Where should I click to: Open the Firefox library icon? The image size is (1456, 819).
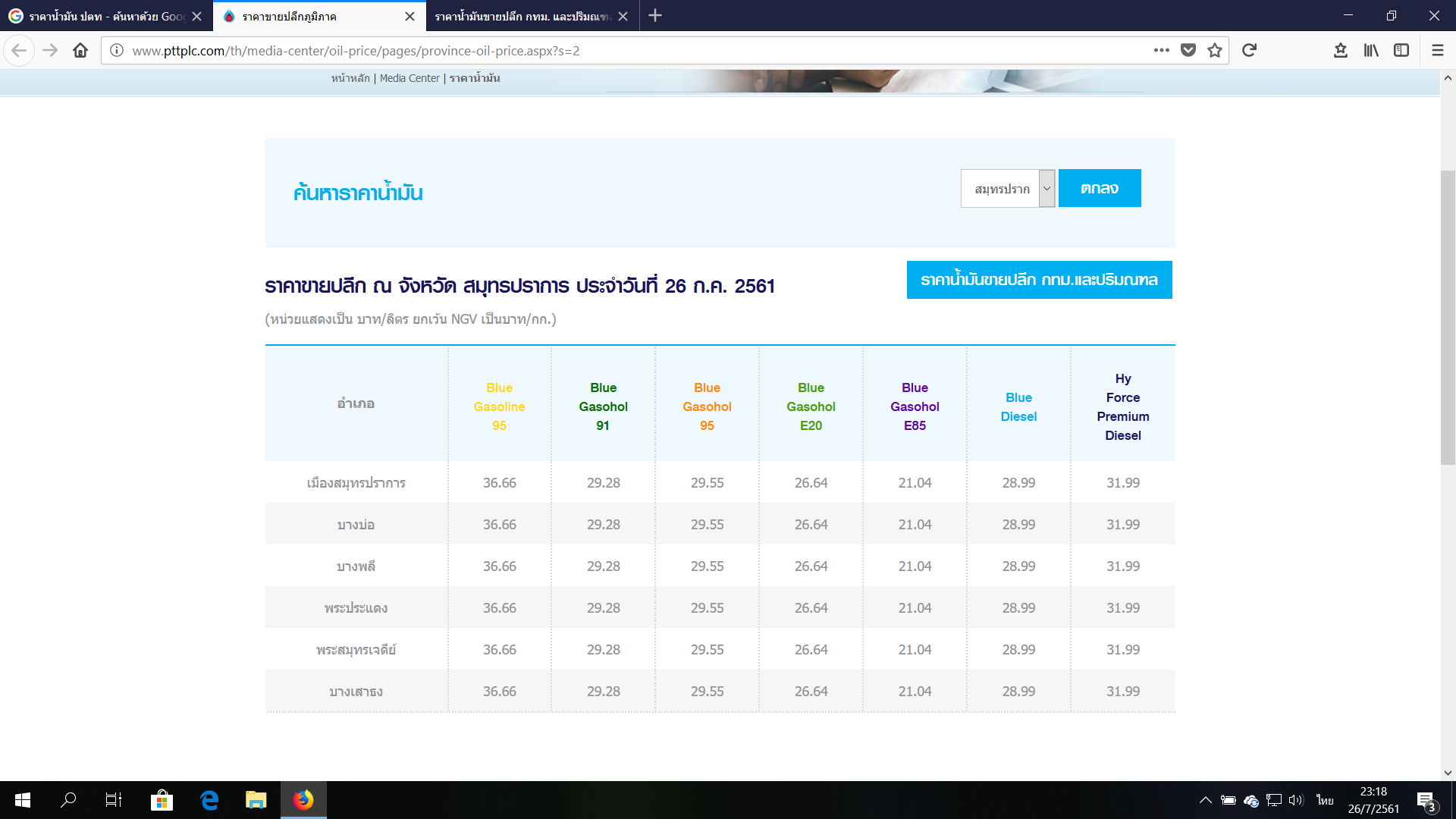click(x=1371, y=51)
